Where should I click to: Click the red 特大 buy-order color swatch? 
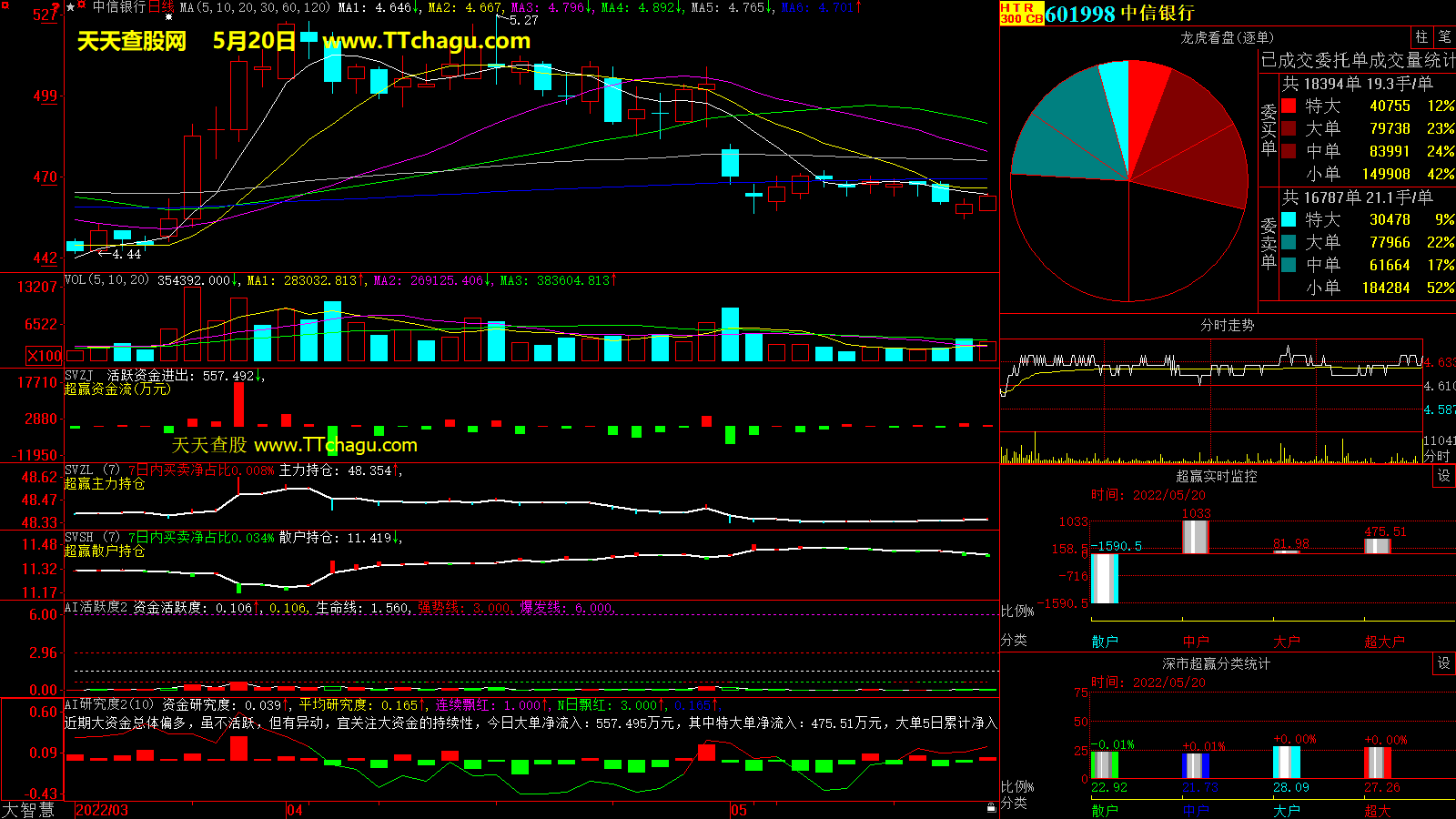point(1289,106)
